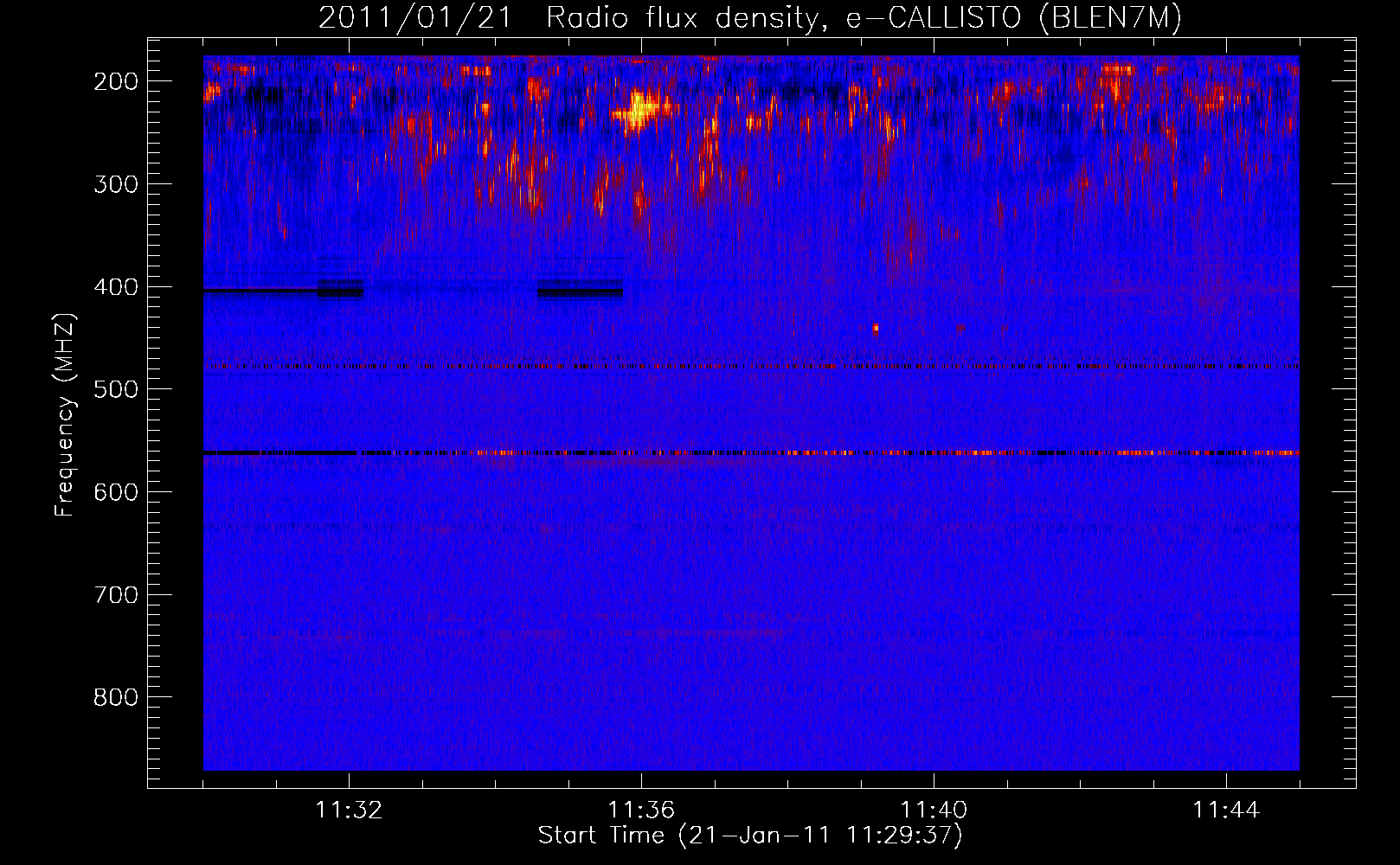The width and height of the screenshot is (1400, 865).
Task: Click the bright yellow burst near 11:36
Action: tap(639, 112)
